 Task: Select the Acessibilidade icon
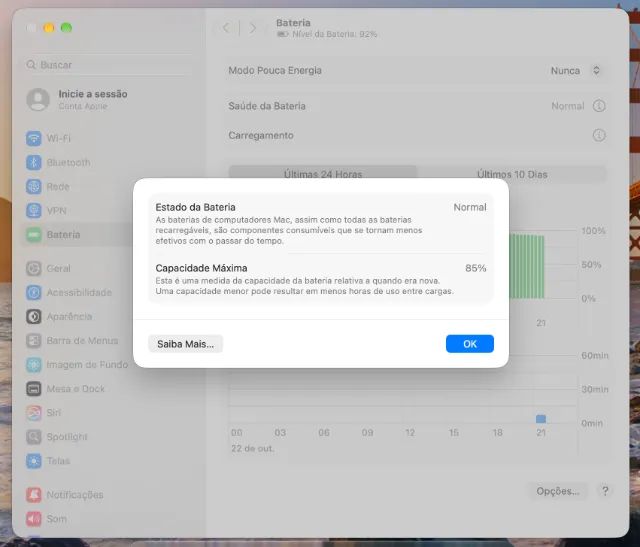tap(33, 292)
